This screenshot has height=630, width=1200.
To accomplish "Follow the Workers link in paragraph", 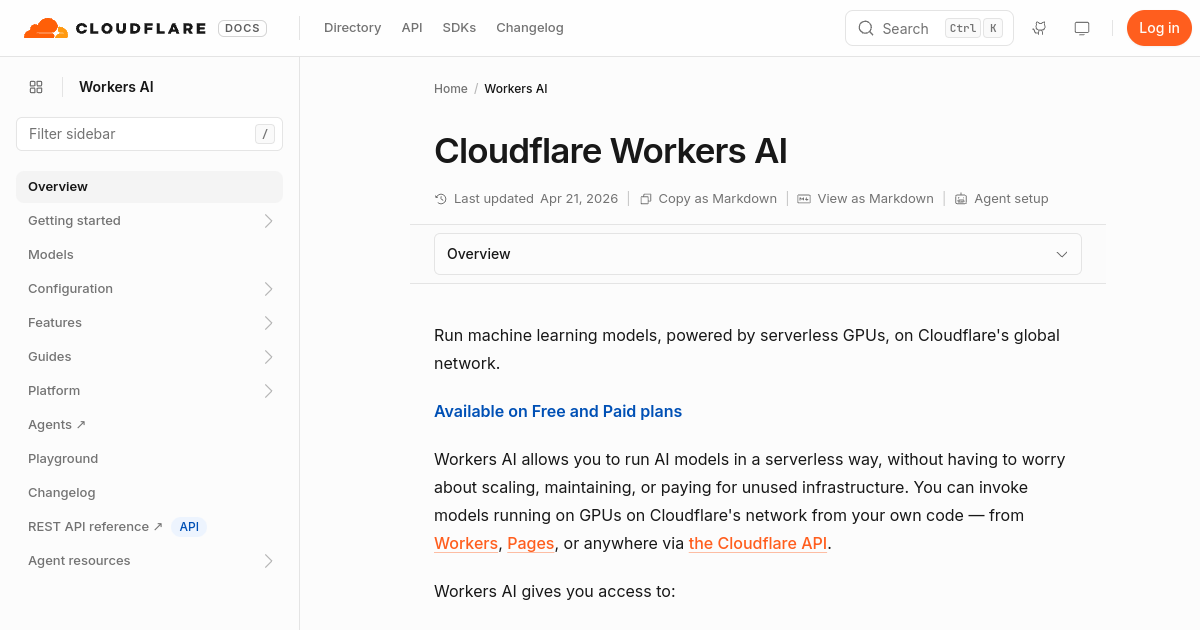I will coord(466,544).
